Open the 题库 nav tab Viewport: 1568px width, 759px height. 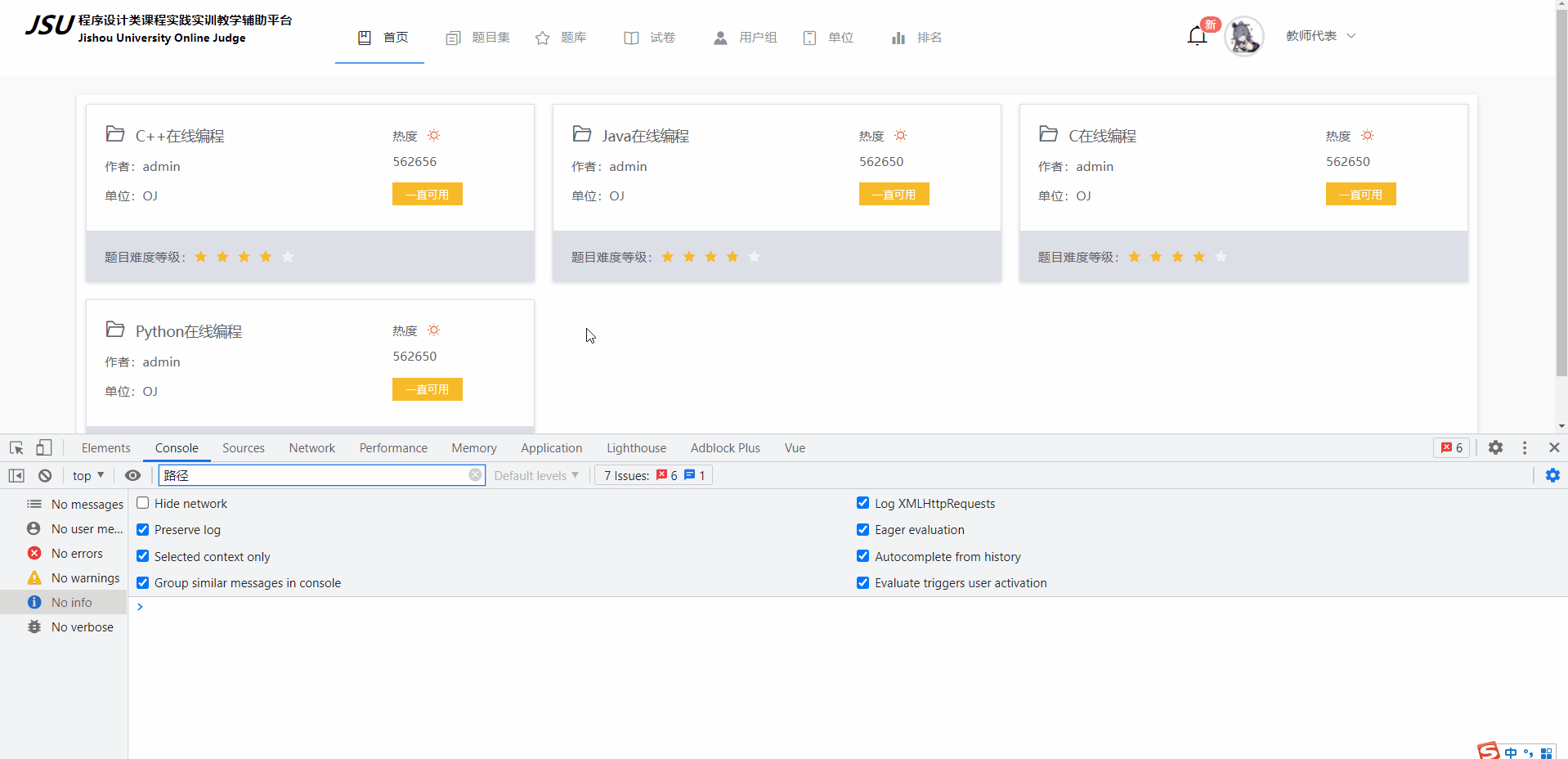pyautogui.click(x=561, y=38)
